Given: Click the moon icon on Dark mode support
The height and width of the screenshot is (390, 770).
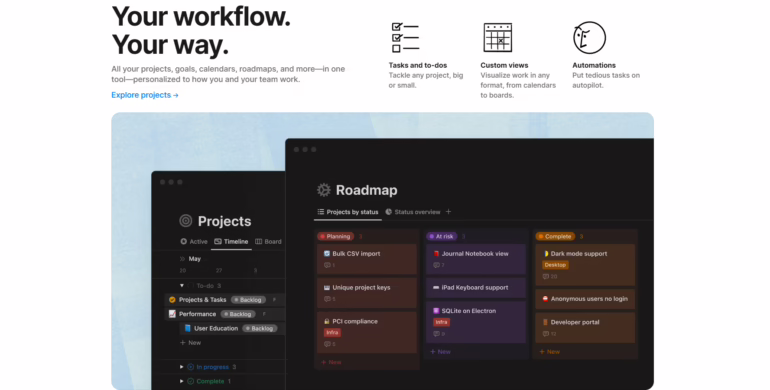Looking at the screenshot, I should [546, 254].
